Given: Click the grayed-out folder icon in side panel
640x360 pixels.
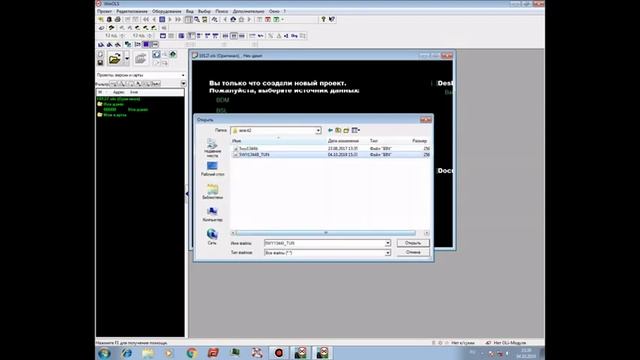Looking at the screenshot, I should coord(140,59).
